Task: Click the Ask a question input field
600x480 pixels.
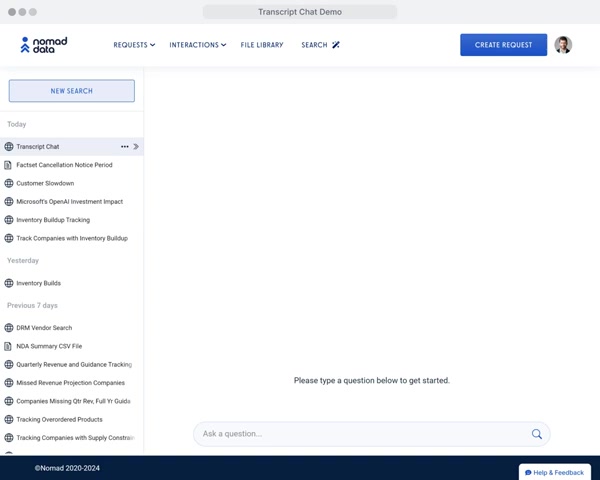Action: click(x=360, y=434)
